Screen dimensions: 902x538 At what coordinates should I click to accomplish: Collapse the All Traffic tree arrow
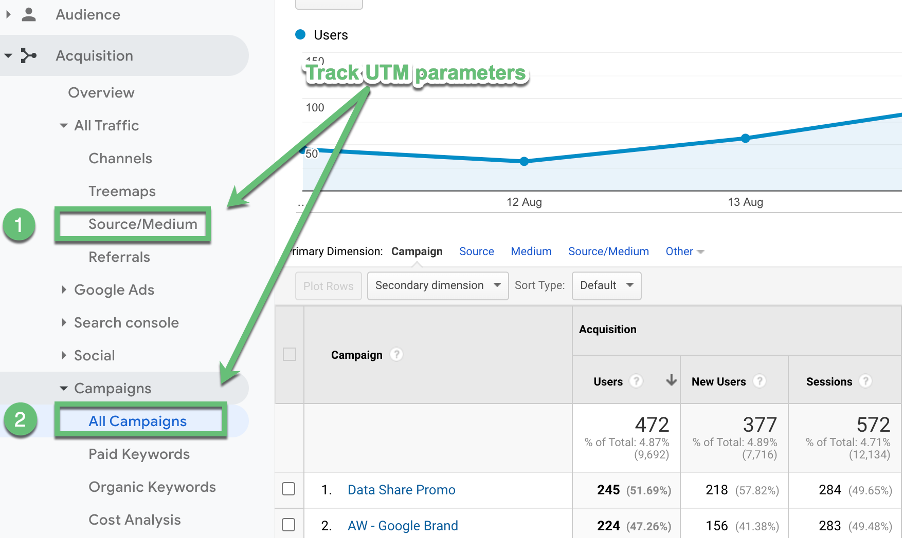[x=63, y=125]
